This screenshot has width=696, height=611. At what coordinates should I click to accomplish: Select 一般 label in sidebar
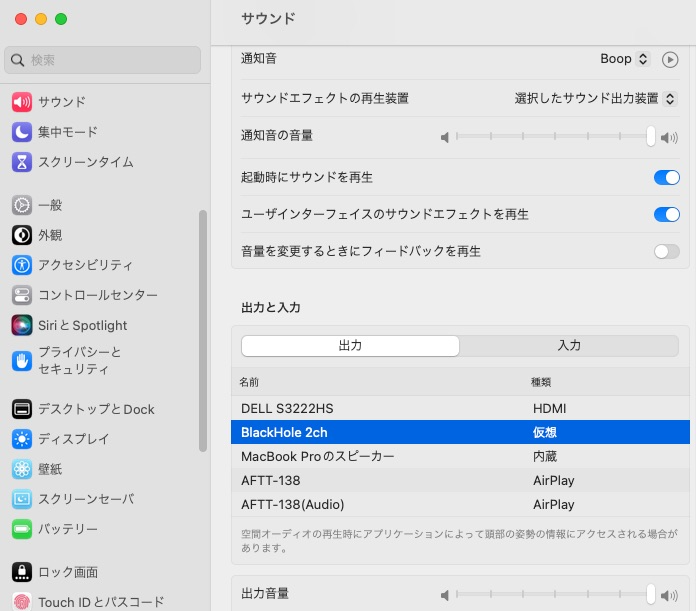coord(50,205)
